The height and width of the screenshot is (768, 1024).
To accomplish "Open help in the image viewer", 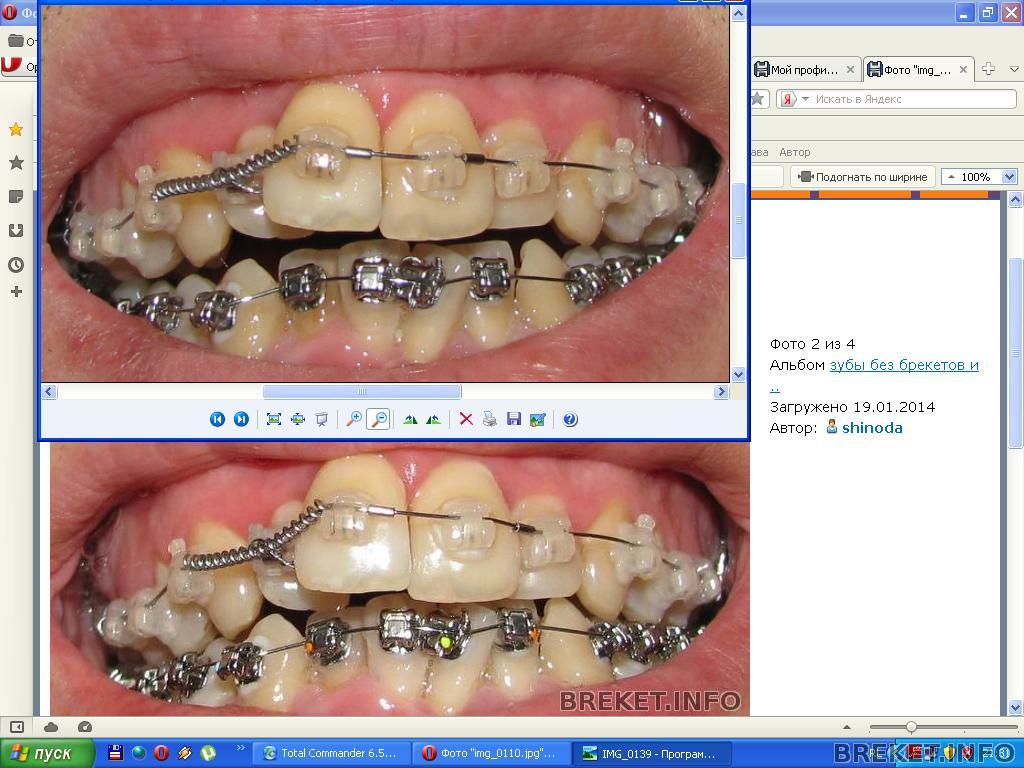I will (570, 419).
